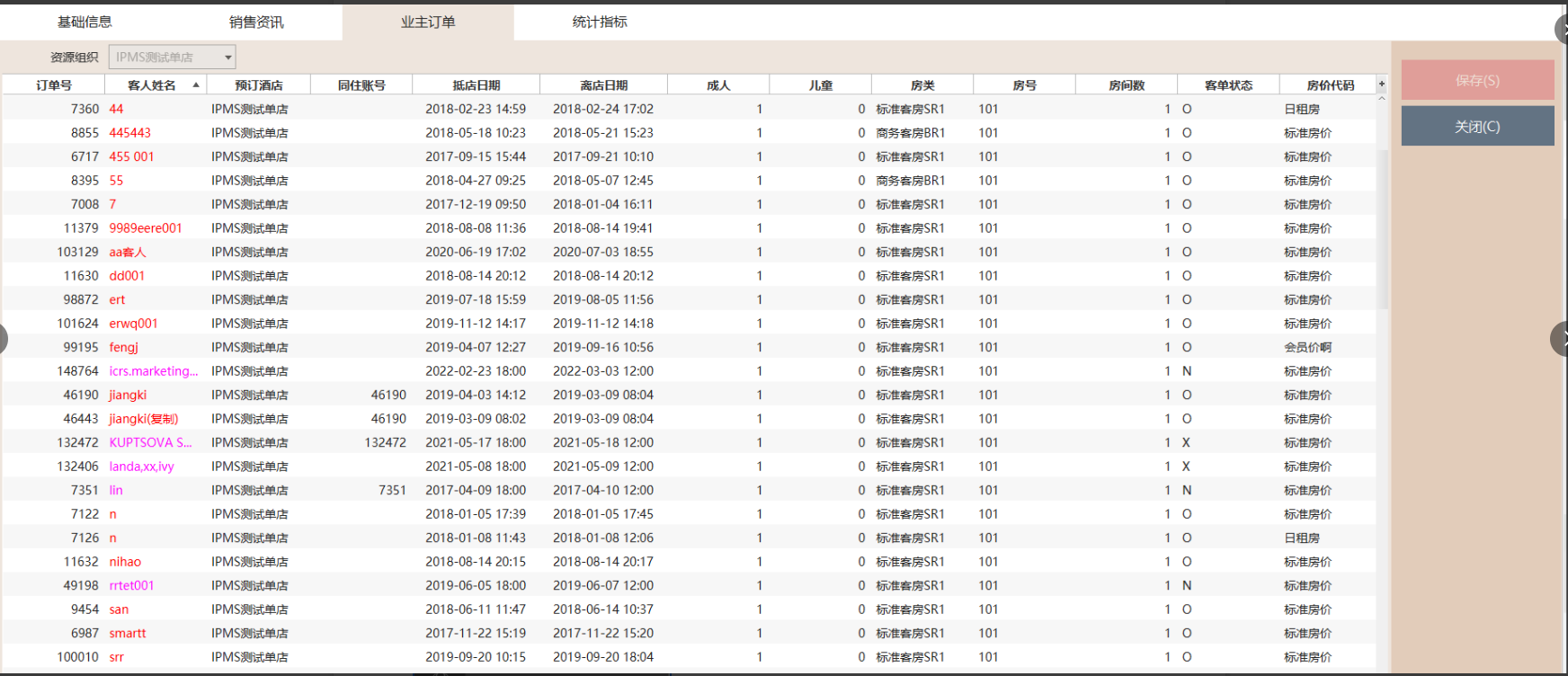Select guest name 9989eere001
1568x676 pixels.
146,228
